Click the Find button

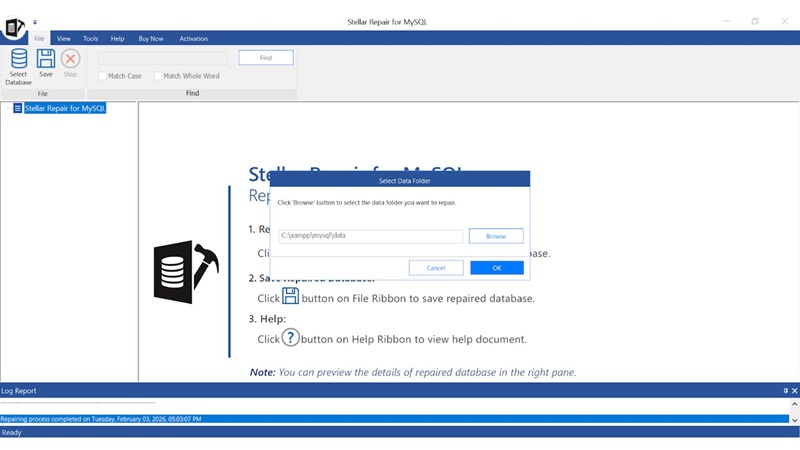coord(266,58)
